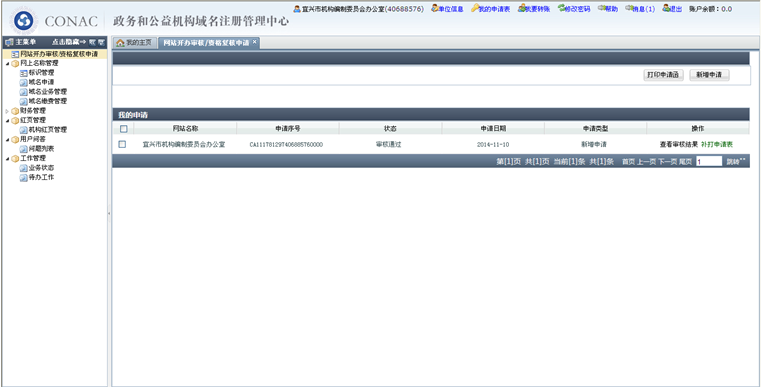This screenshot has width=761, height=388.
Task: Click the date 2014-11-10 cell
Action: [493, 145]
